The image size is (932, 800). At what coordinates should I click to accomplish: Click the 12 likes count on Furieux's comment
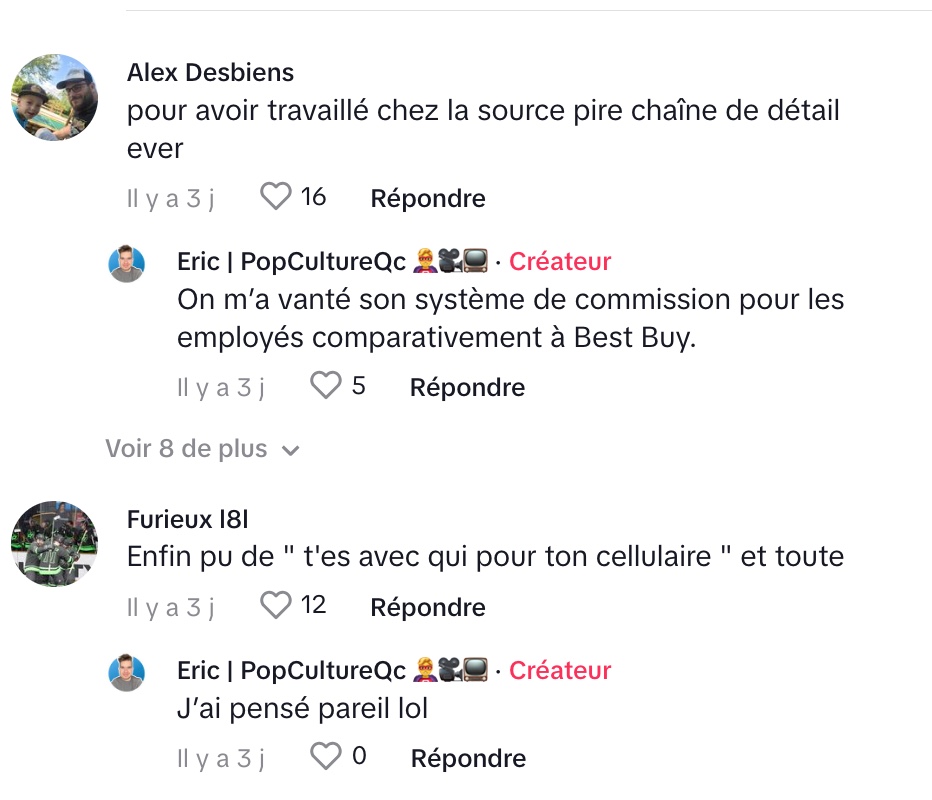(x=313, y=606)
